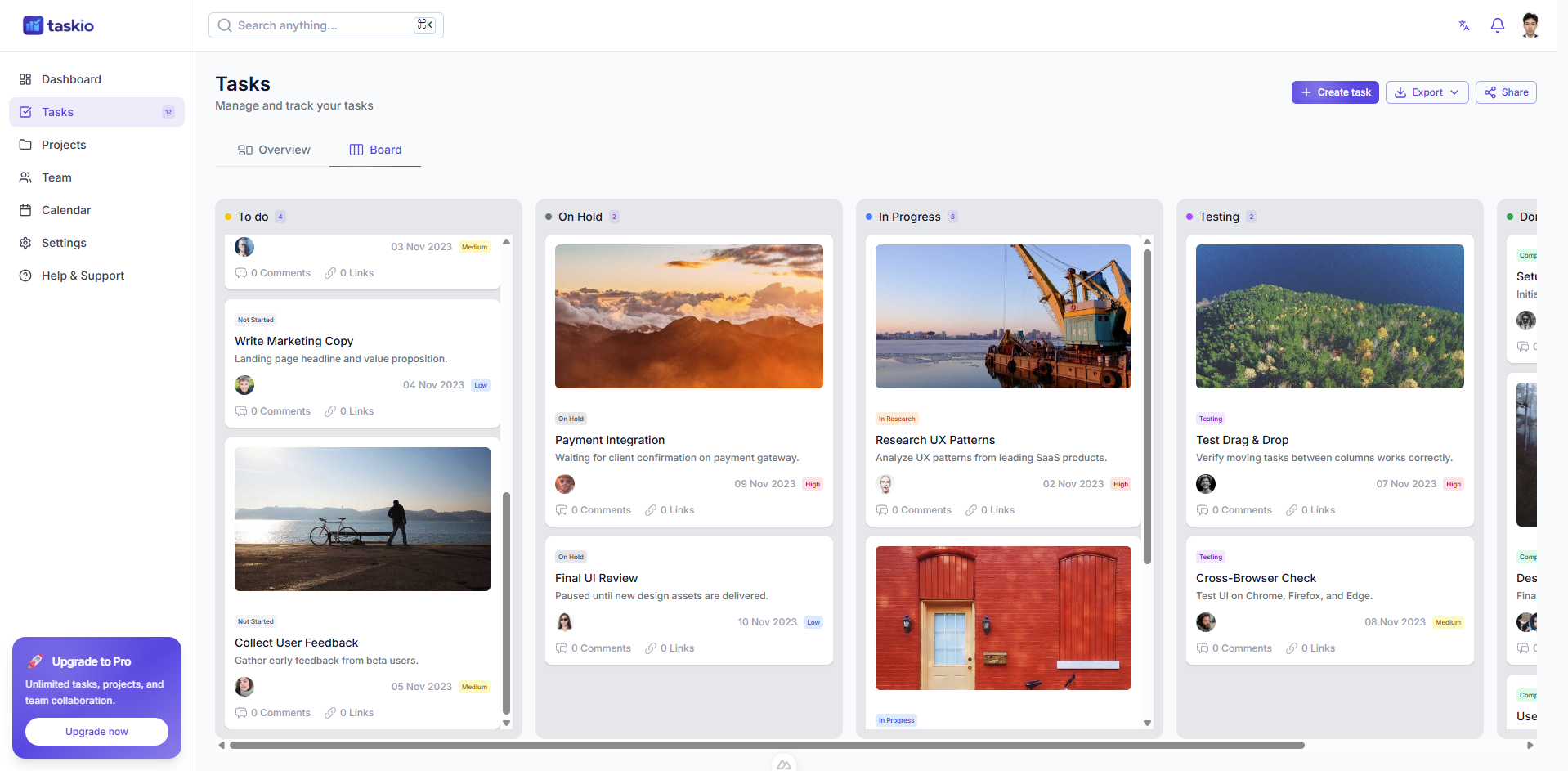Open Comments on Test Drag & Drop card
Screen dimensions: 1568x771
(x=1234, y=509)
